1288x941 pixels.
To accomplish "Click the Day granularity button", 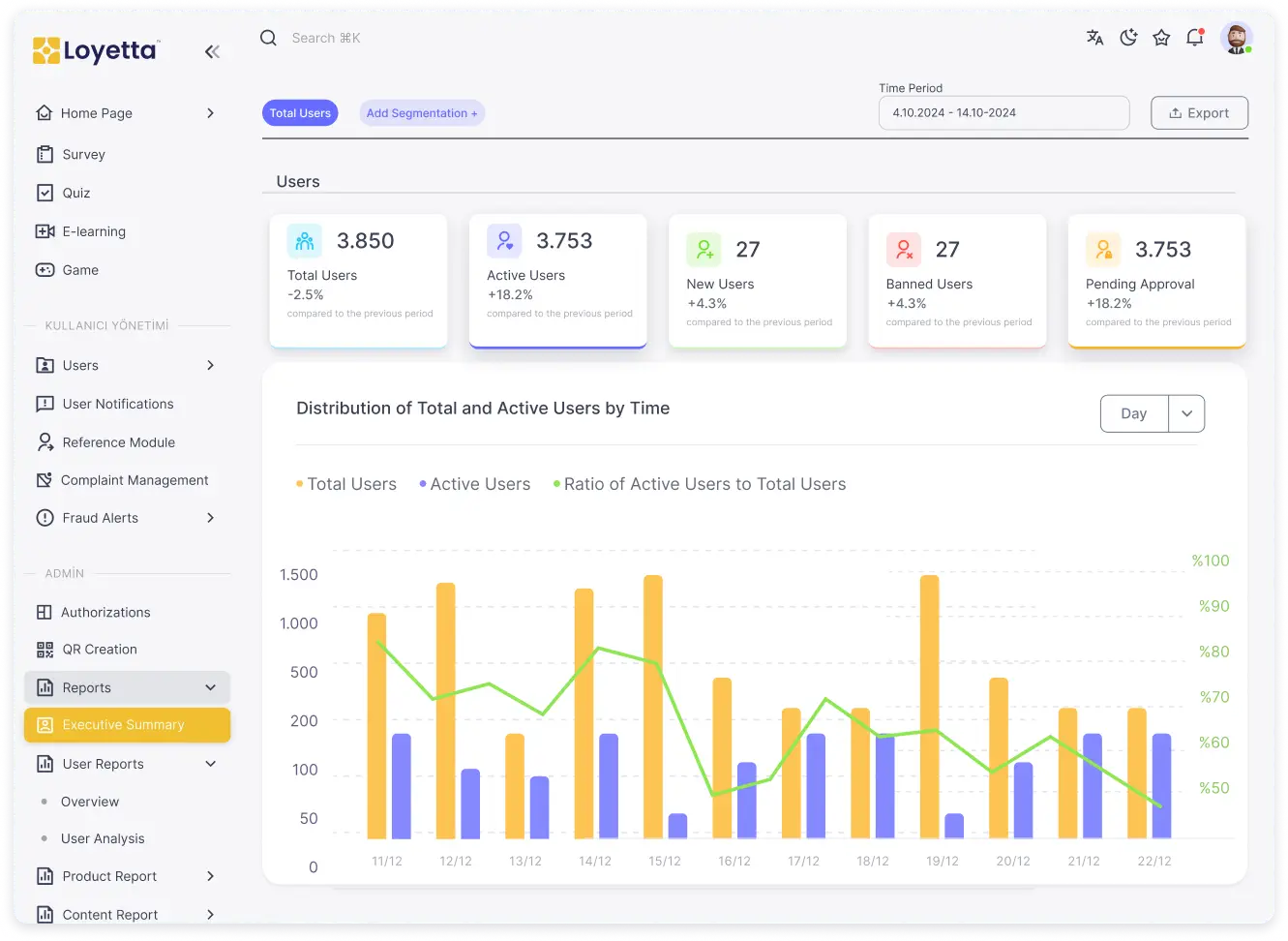I will point(1134,413).
